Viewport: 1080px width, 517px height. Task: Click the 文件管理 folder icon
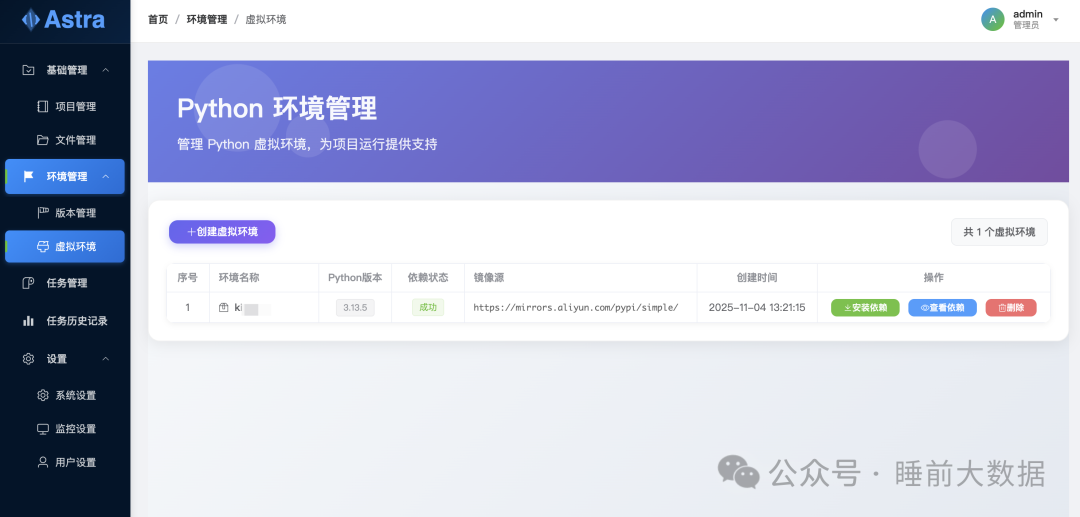coord(43,140)
